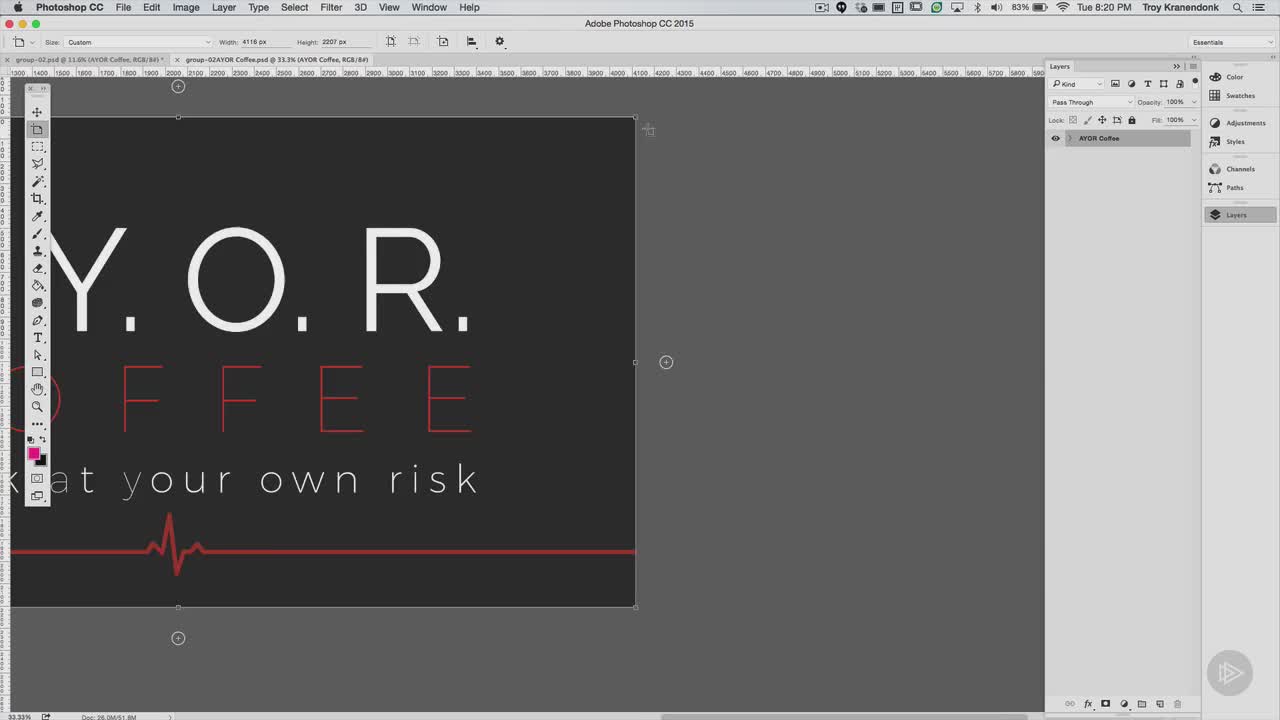Select the Sponge tool
The image size is (1280, 720).
[37, 303]
